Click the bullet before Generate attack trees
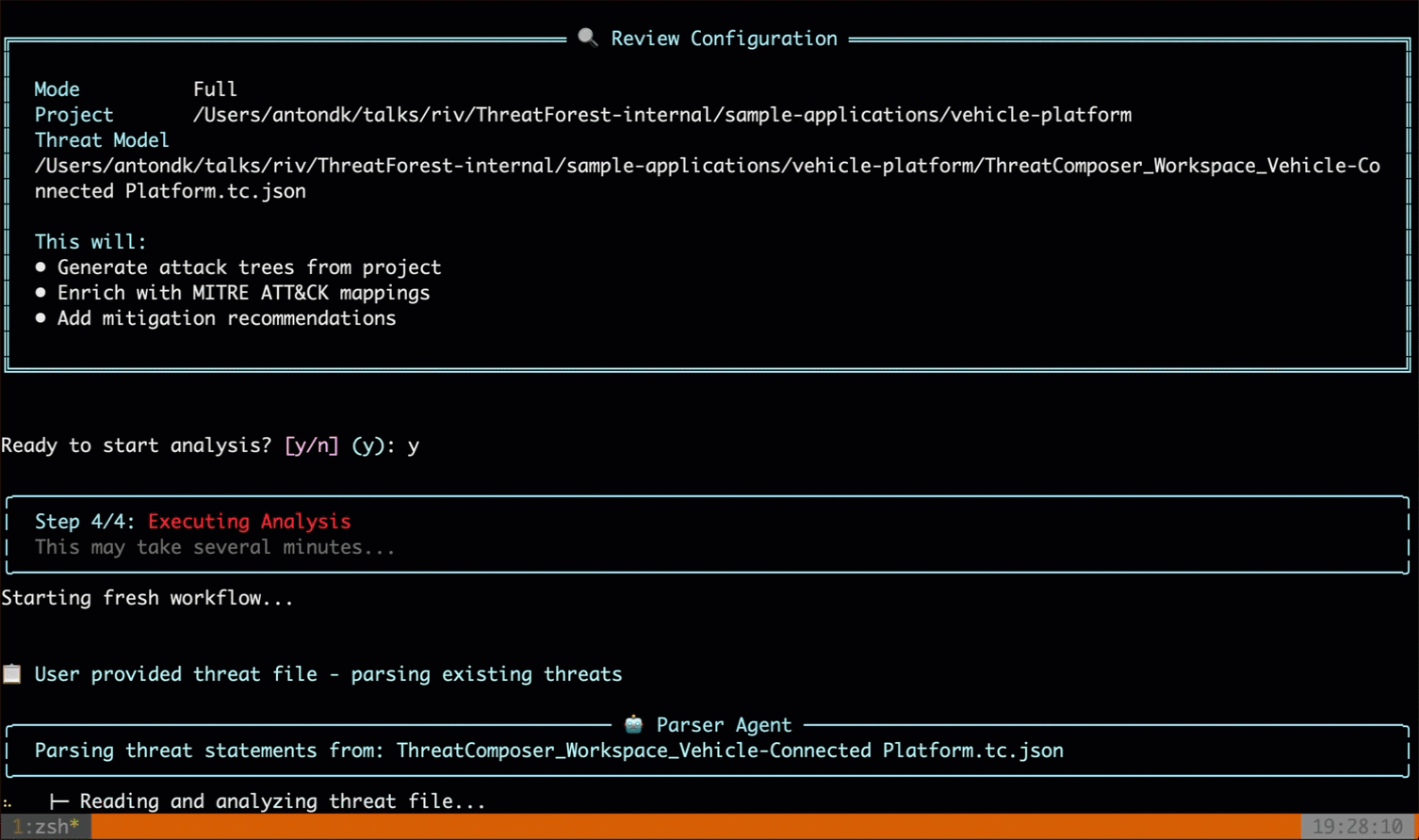Image resolution: width=1419 pixels, height=840 pixels. (41, 267)
